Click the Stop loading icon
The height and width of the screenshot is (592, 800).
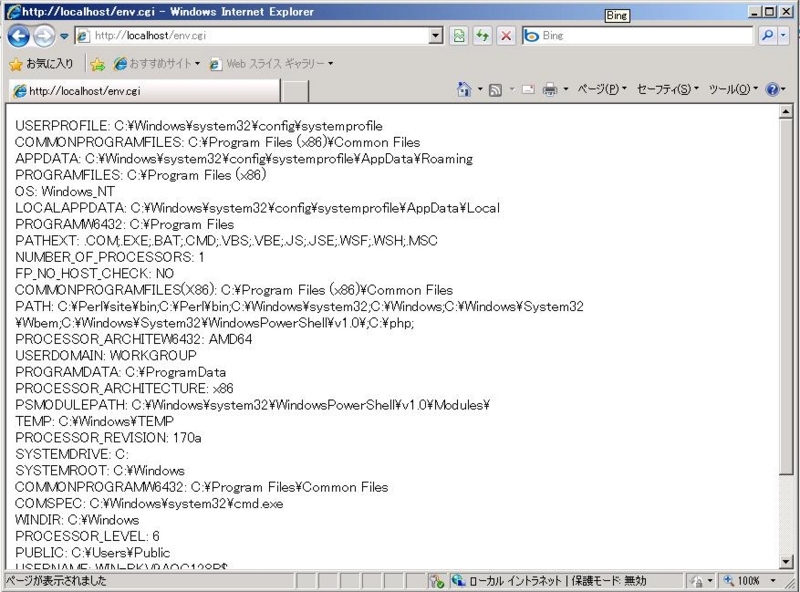pos(504,36)
